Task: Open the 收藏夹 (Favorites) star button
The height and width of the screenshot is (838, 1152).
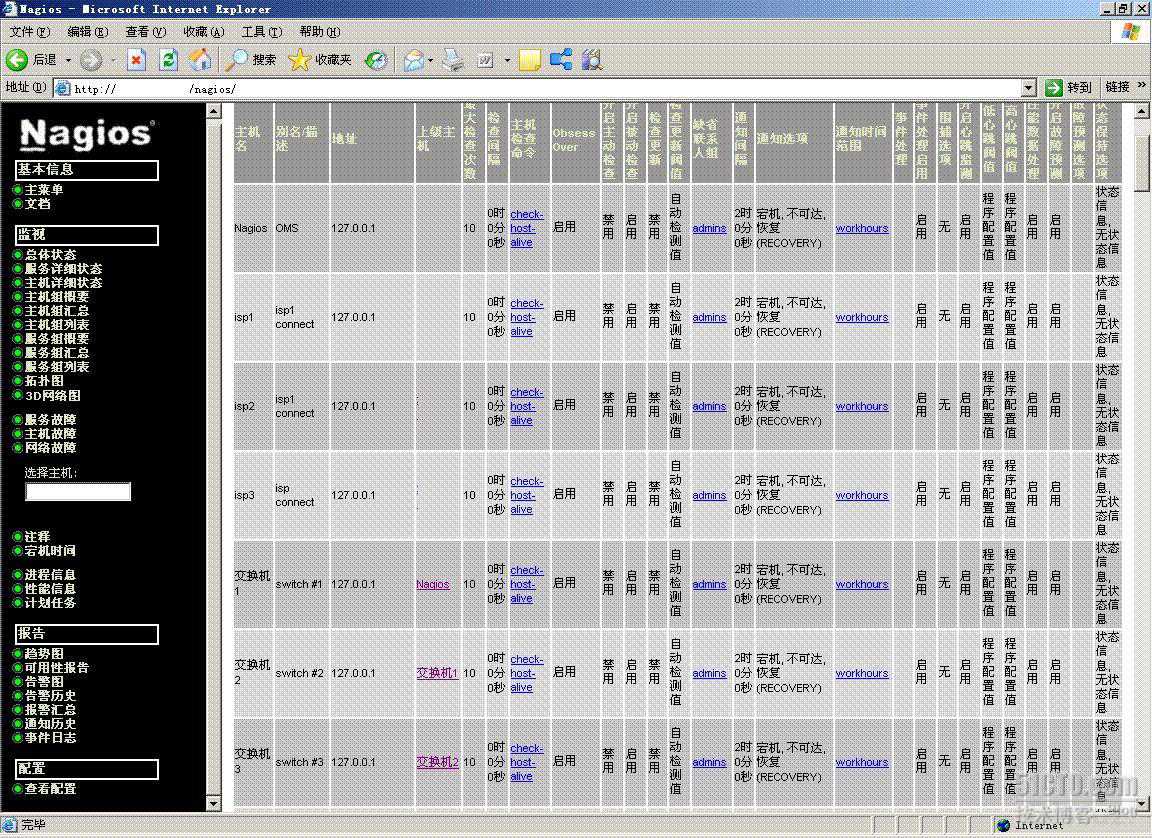Action: click(320, 61)
